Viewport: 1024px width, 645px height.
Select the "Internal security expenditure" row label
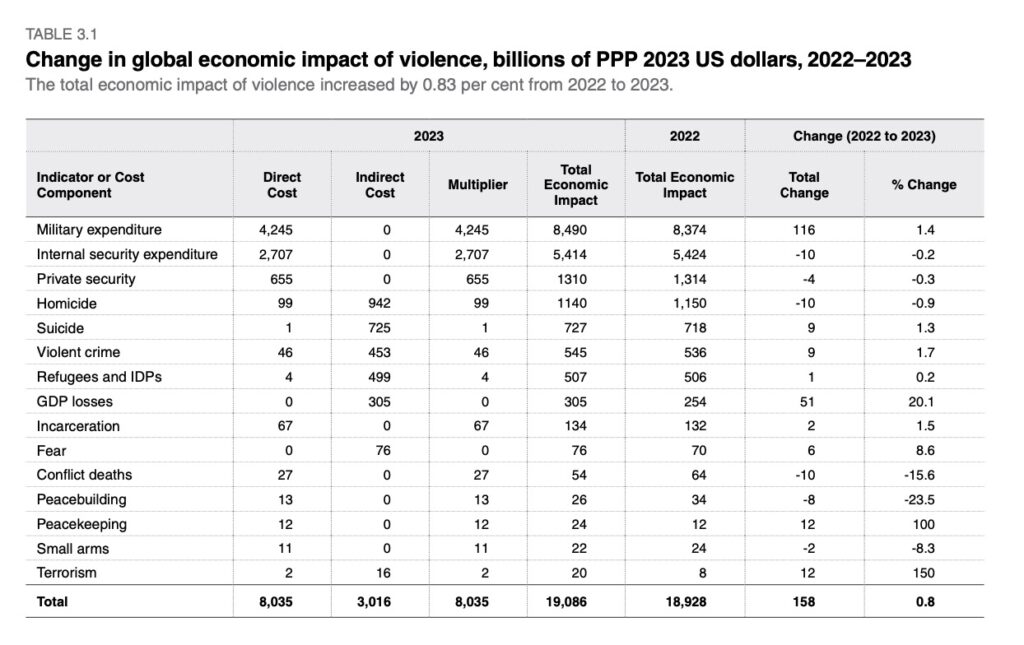point(126,254)
